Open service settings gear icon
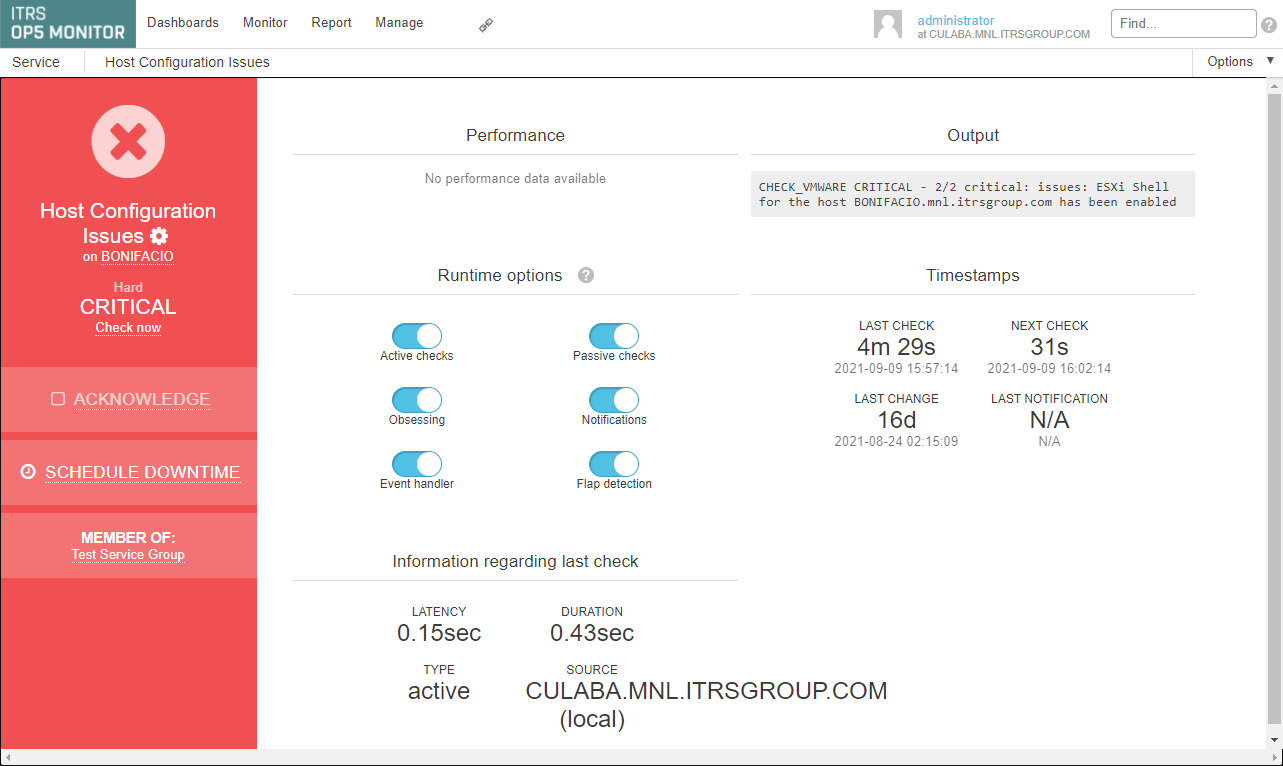The width and height of the screenshot is (1283, 766). [159, 236]
